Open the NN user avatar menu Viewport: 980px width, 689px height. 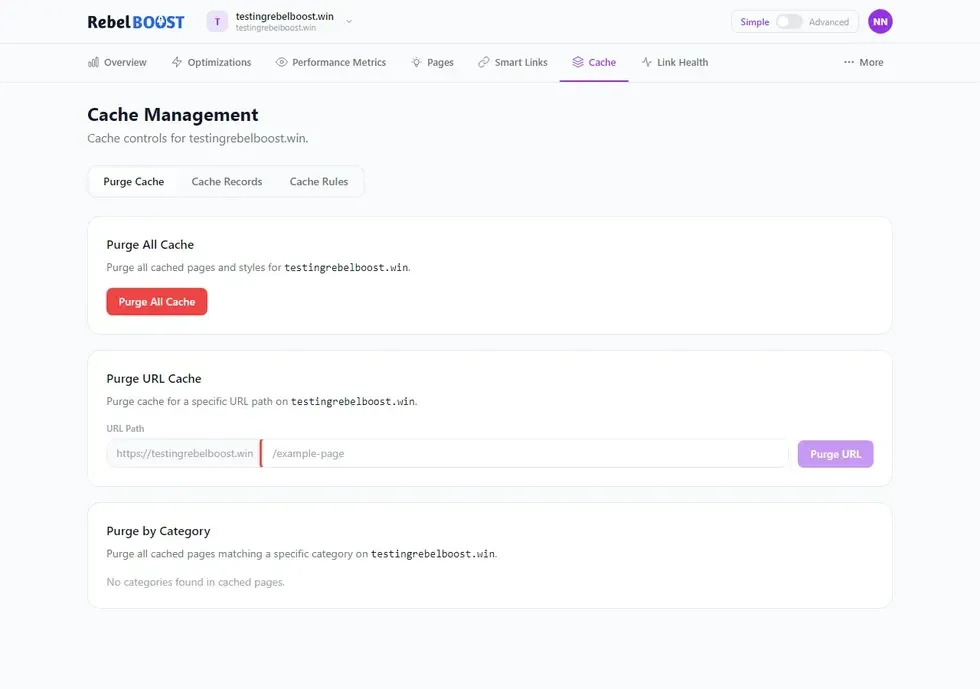pos(880,22)
